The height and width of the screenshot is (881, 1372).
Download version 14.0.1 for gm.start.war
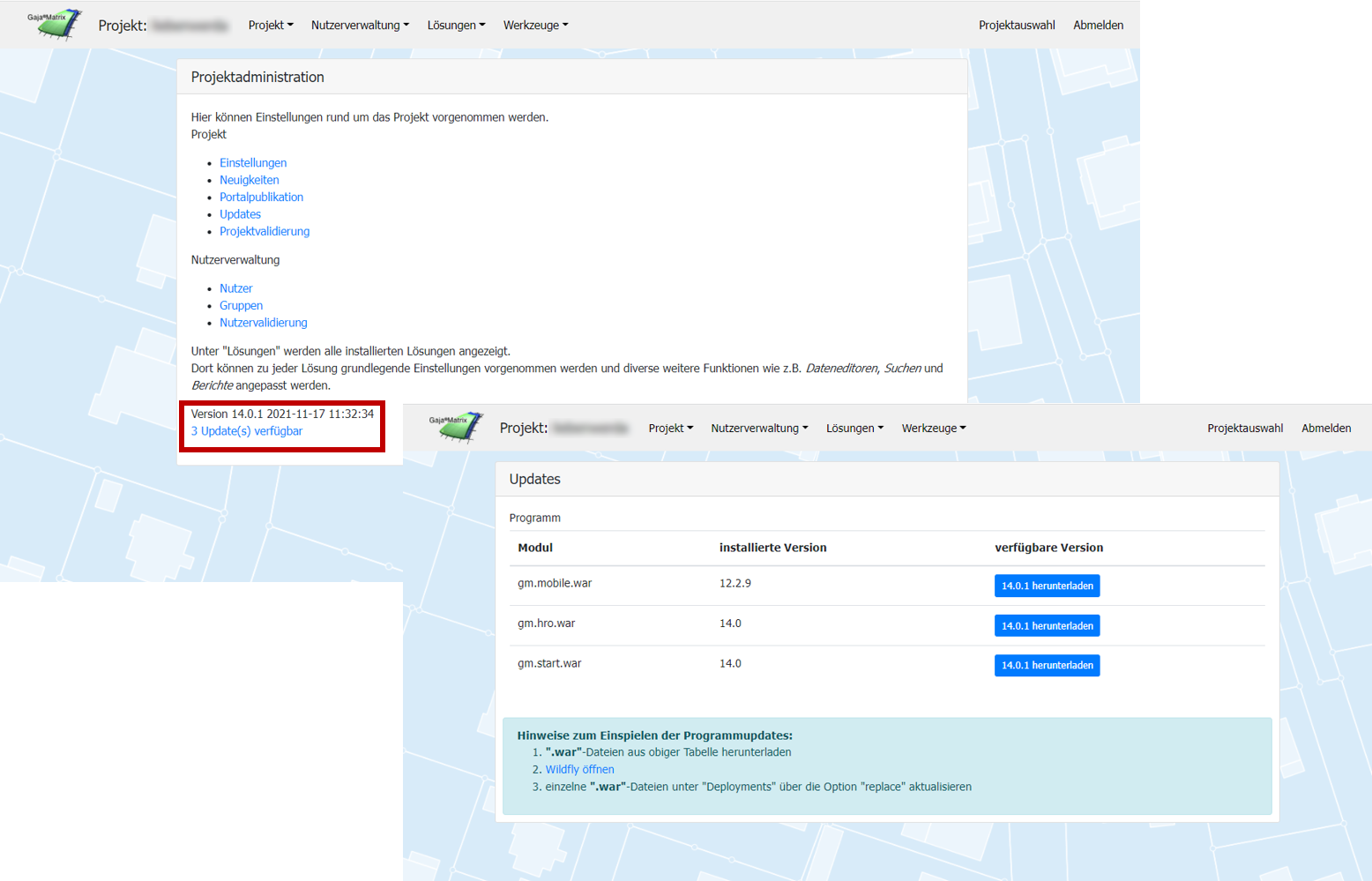click(1047, 666)
